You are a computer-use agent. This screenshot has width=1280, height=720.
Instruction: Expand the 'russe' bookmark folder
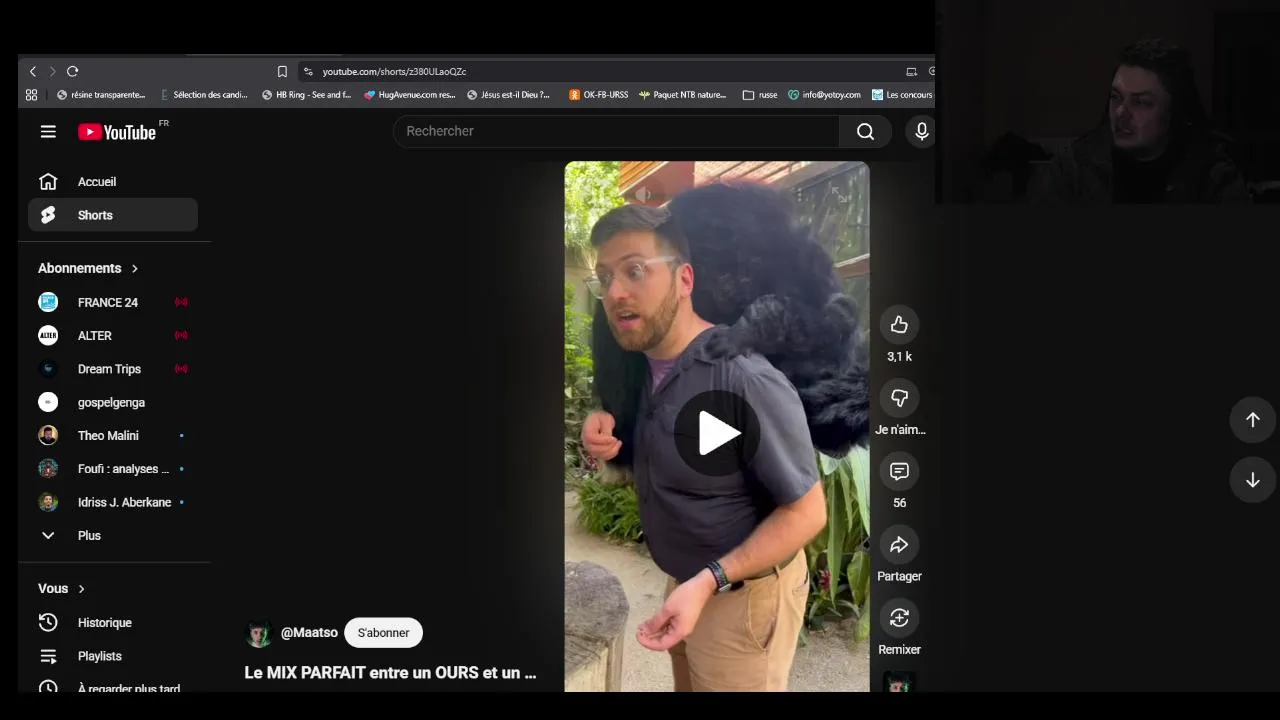coord(760,95)
